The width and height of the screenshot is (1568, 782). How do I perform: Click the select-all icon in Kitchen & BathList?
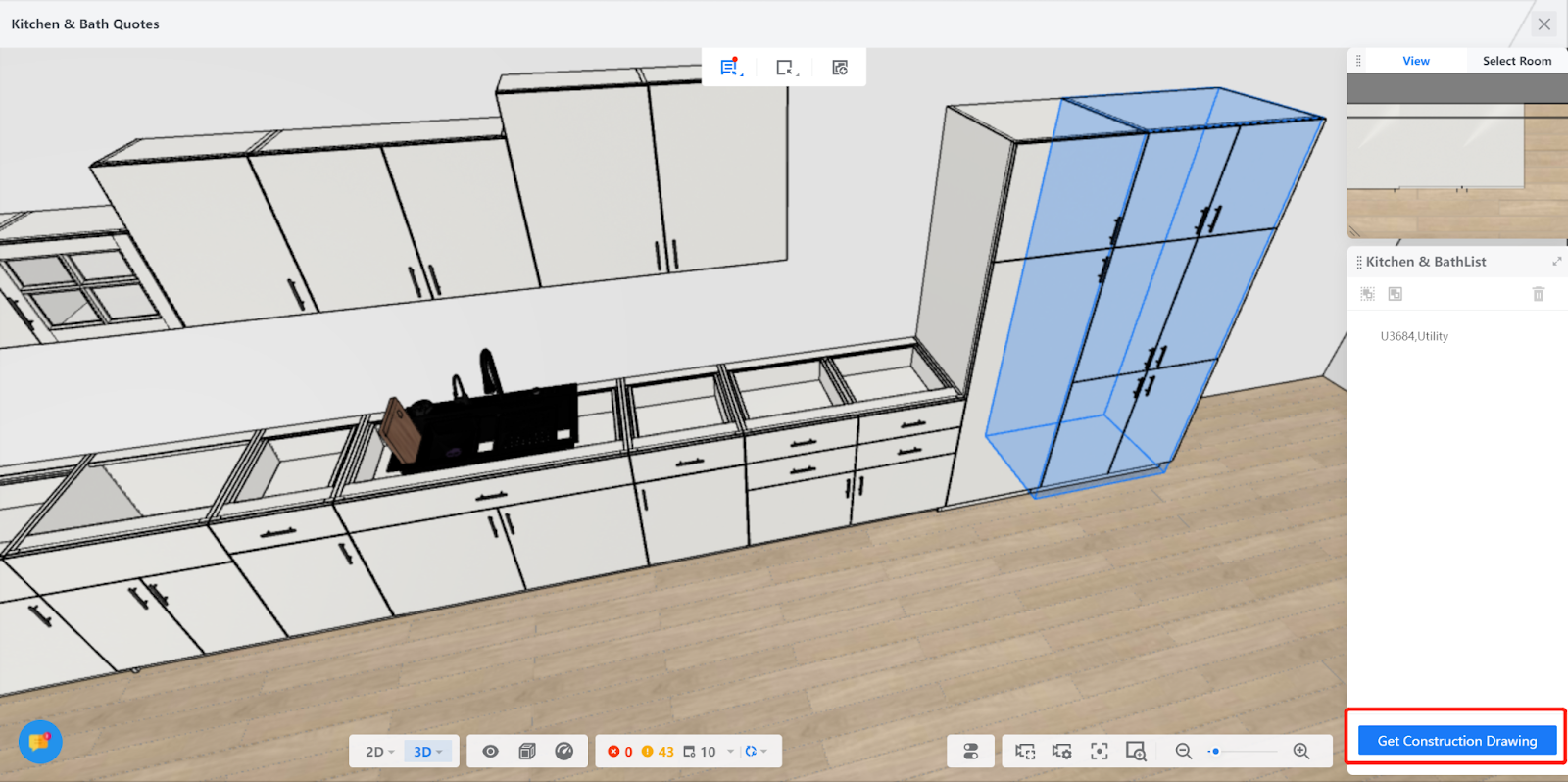click(x=1368, y=294)
